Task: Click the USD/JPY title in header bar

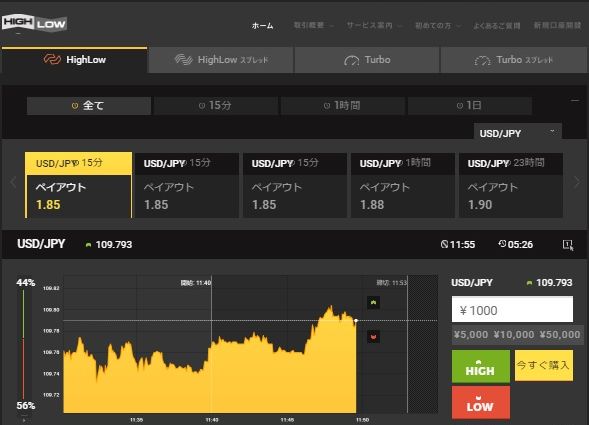Action: pos(41,244)
